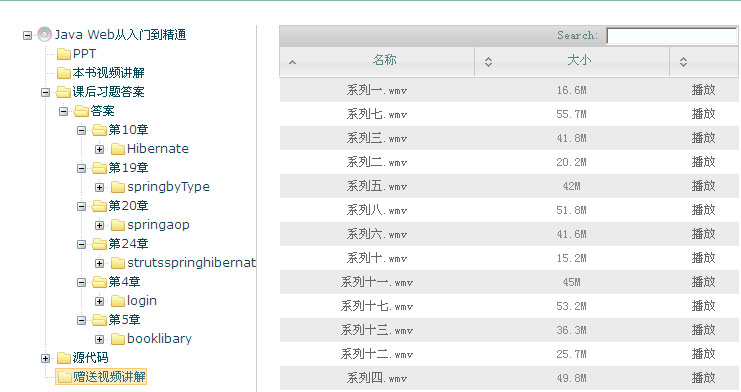The image size is (741, 392).
Task: Collapse the 课后习题答案 node
Action: coord(45,92)
